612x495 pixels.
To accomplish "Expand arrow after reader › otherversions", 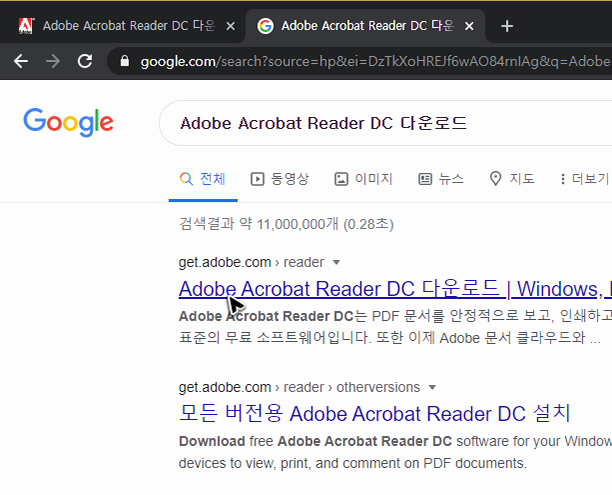I will coord(432,388).
